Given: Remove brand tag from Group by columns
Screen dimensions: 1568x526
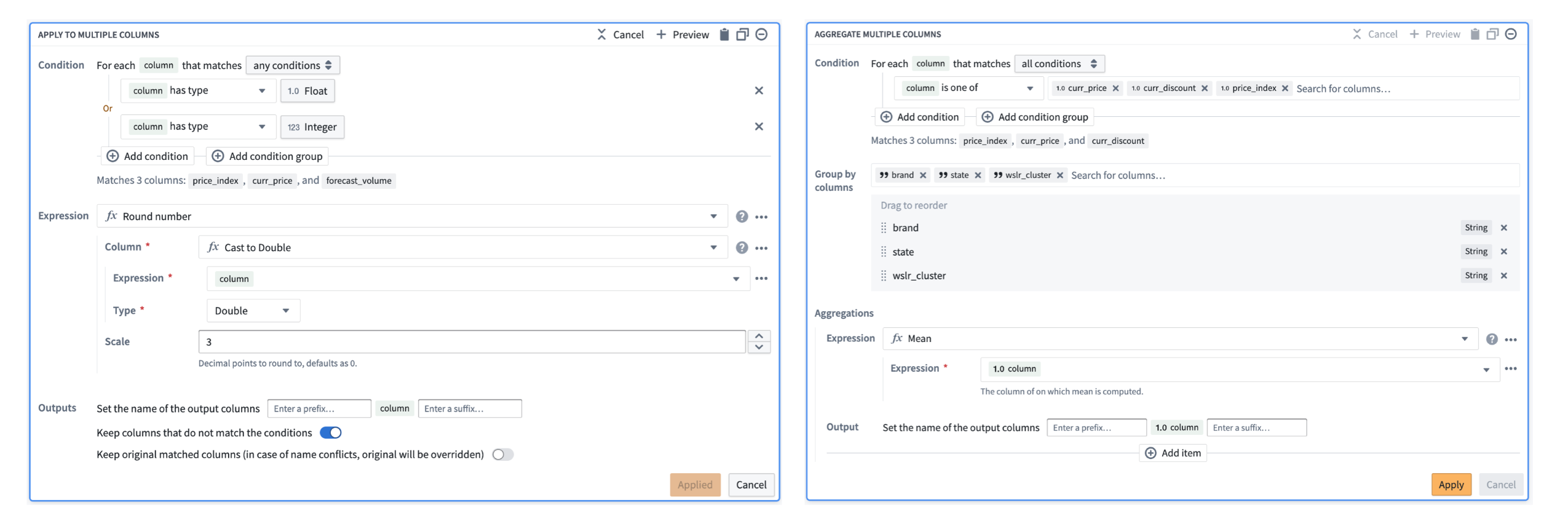Looking at the screenshot, I should [x=923, y=175].
